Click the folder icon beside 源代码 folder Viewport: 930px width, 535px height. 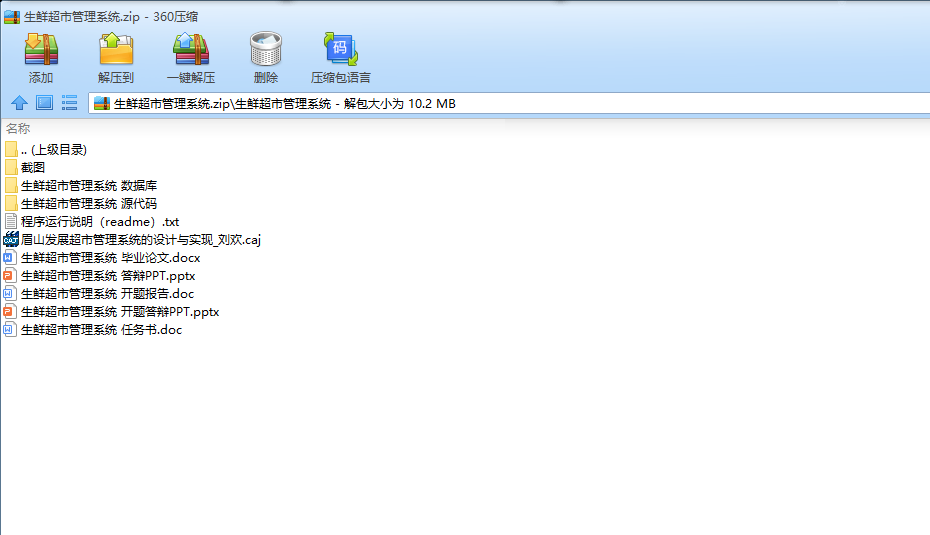(11, 203)
